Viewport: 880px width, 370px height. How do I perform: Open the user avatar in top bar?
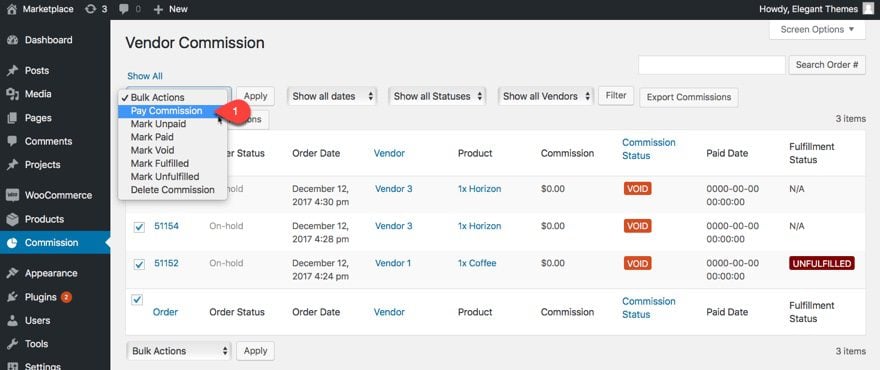[868, 9]
